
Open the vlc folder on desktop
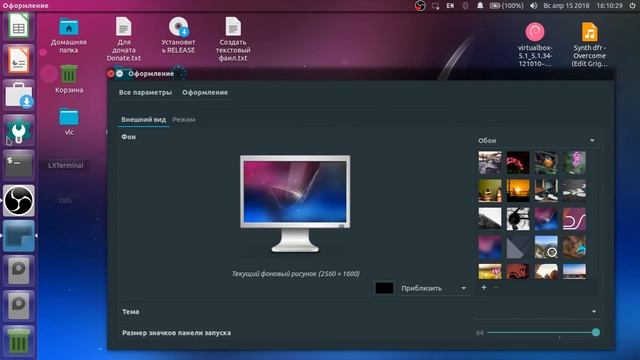click(69, 121)
